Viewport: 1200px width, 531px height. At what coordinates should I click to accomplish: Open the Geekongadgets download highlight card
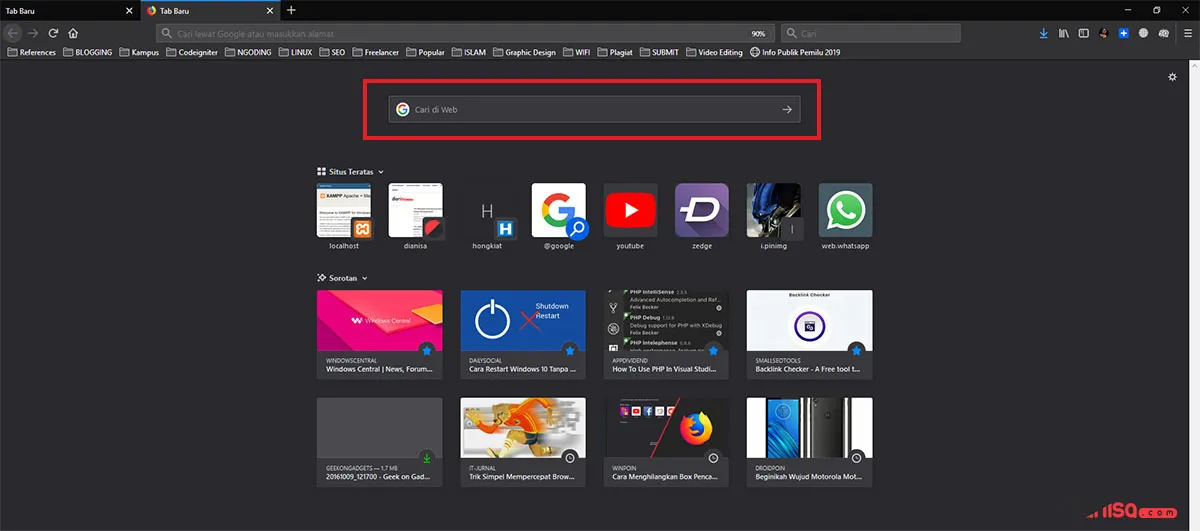pyautogui.click(x=379, y=442)
